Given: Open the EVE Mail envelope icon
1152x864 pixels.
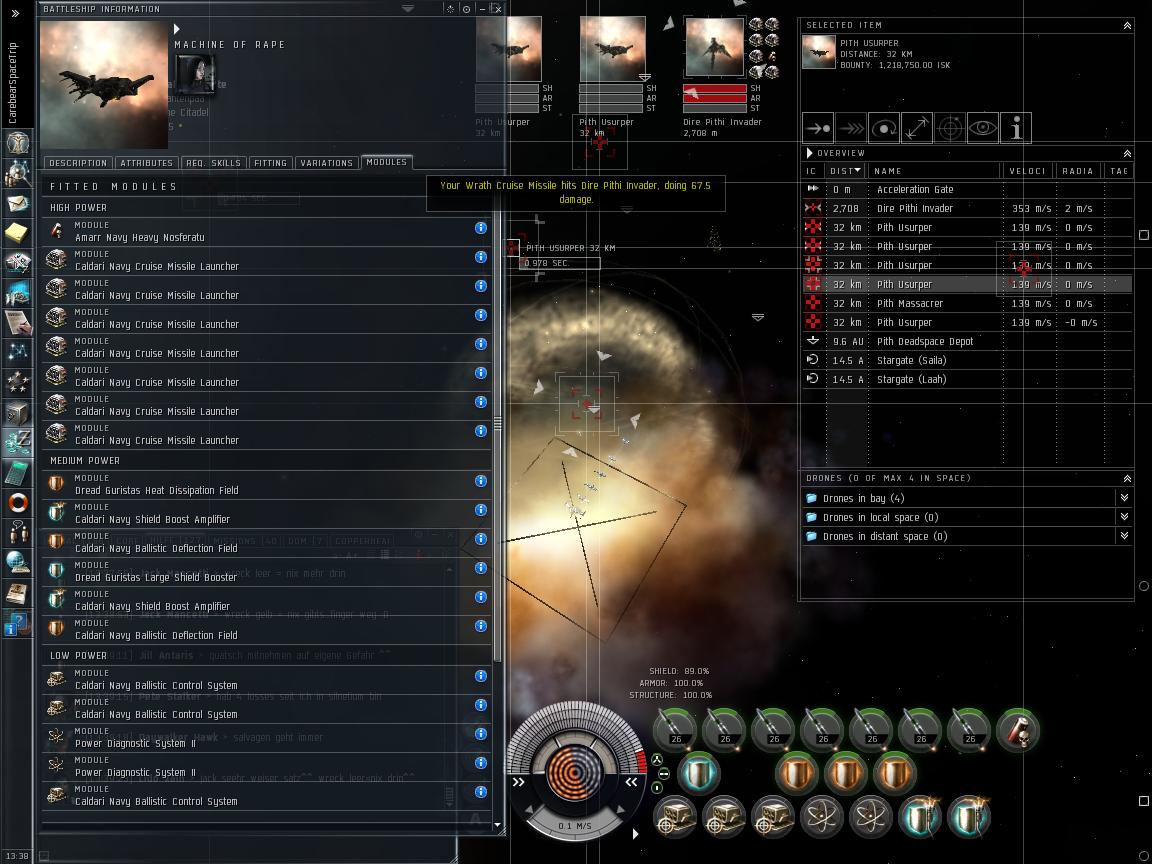Looking at the screenshot, I should (x=17, y=204).
